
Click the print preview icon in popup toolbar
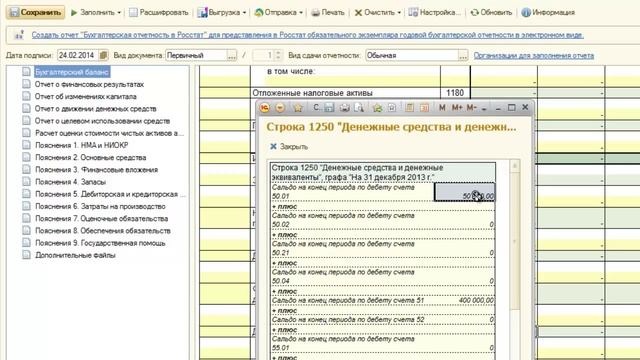(x=359, y=108)
